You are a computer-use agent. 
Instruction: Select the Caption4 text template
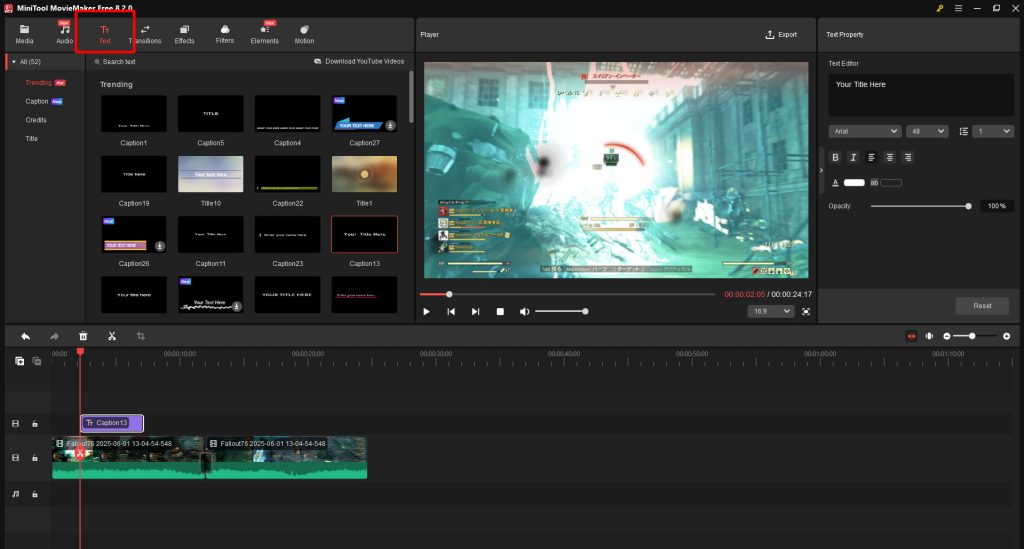pos(287,114)
